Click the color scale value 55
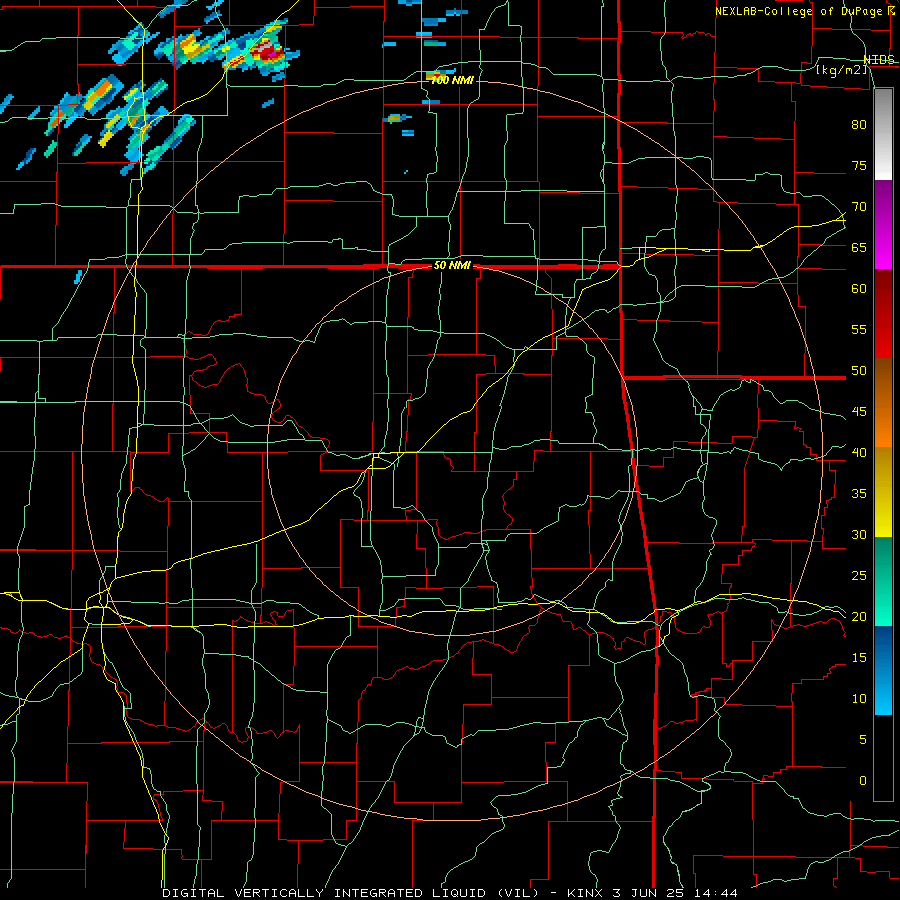 coord(859,329)
